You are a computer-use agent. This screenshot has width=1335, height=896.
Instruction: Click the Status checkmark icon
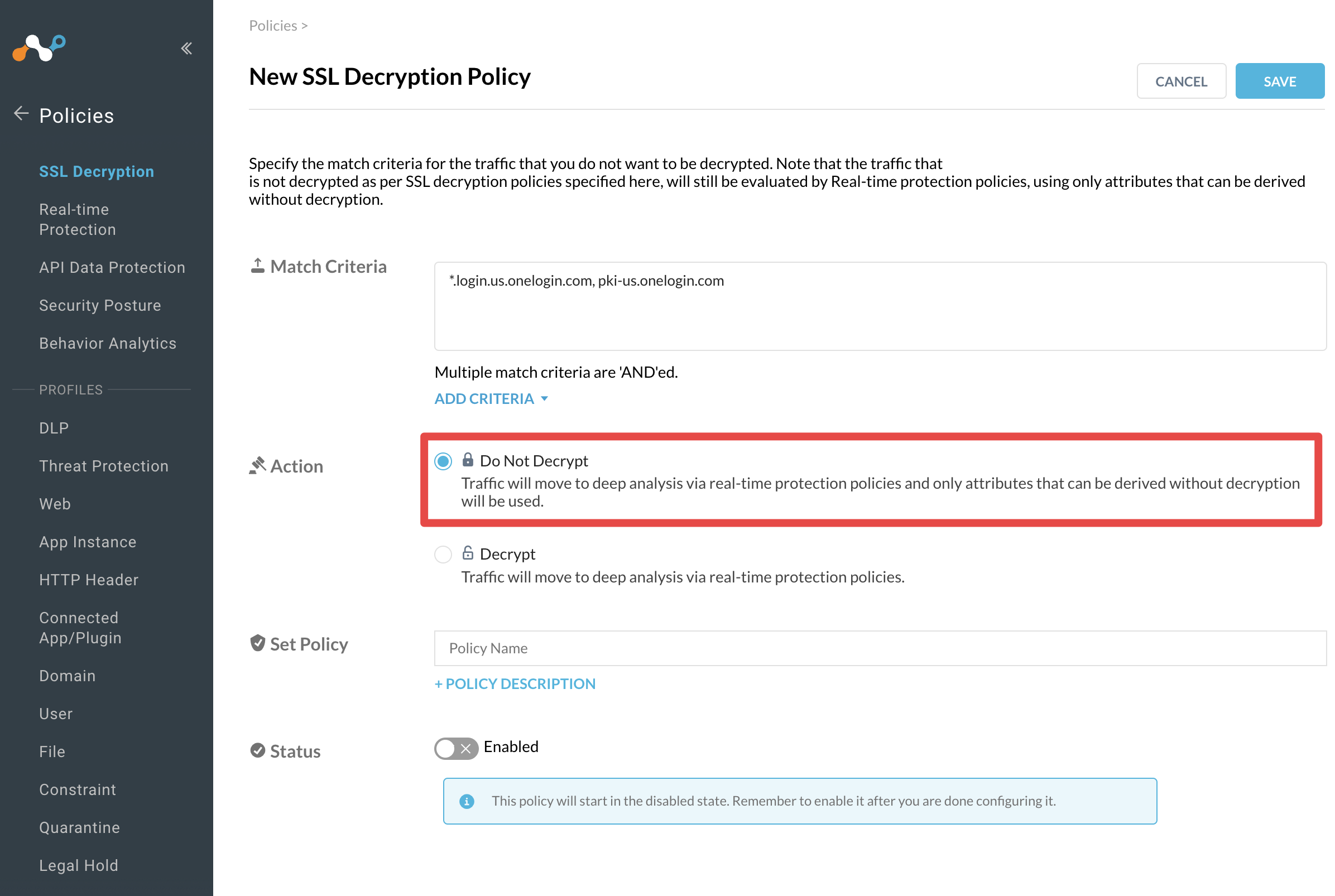click(x=258, y=750)
